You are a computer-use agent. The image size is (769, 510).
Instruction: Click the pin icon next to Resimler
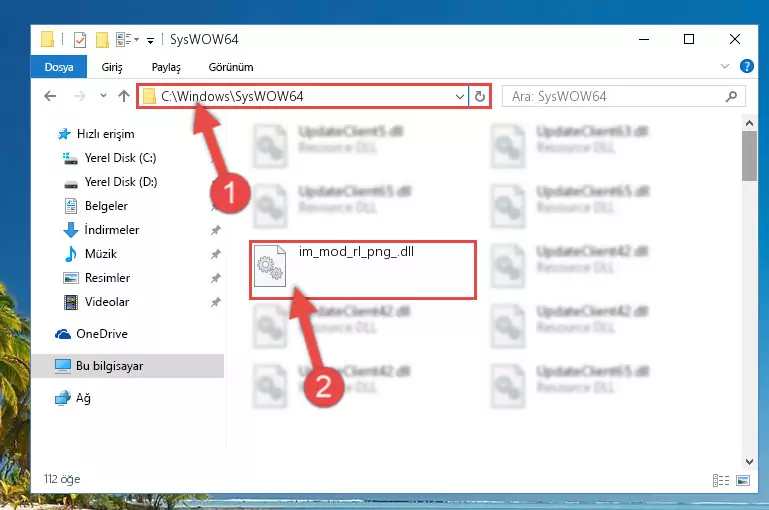pos(216,278)
